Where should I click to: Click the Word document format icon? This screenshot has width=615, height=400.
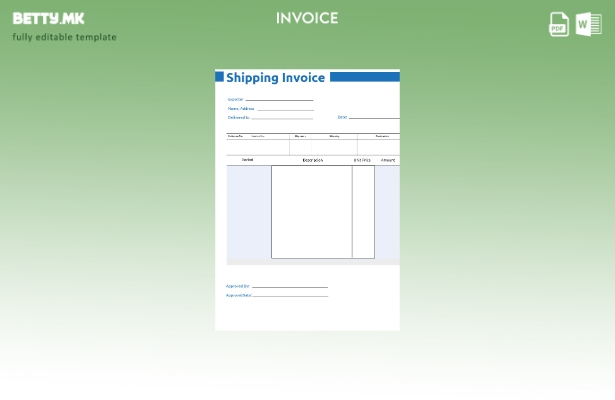click(x=588, y=24)
